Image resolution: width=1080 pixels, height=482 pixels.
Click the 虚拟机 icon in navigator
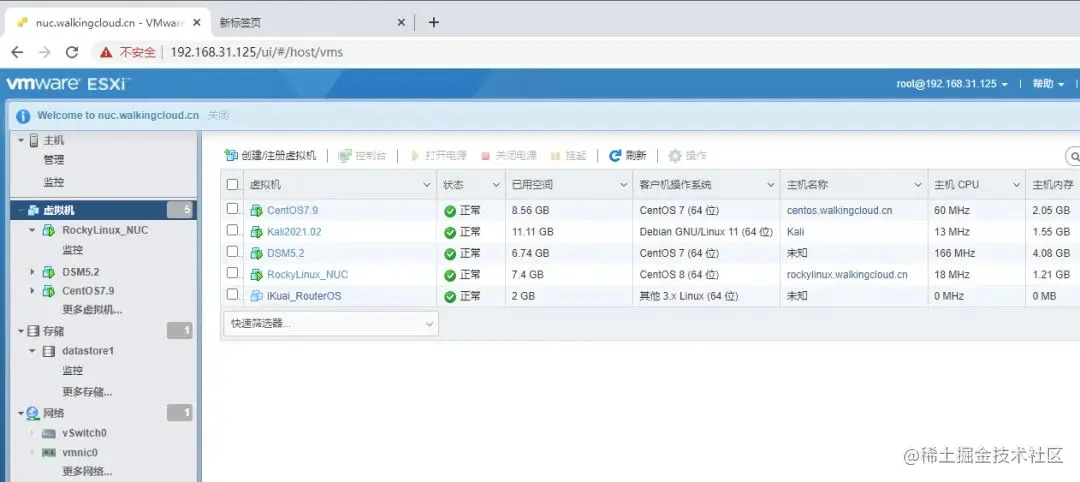tap(33, 211)
